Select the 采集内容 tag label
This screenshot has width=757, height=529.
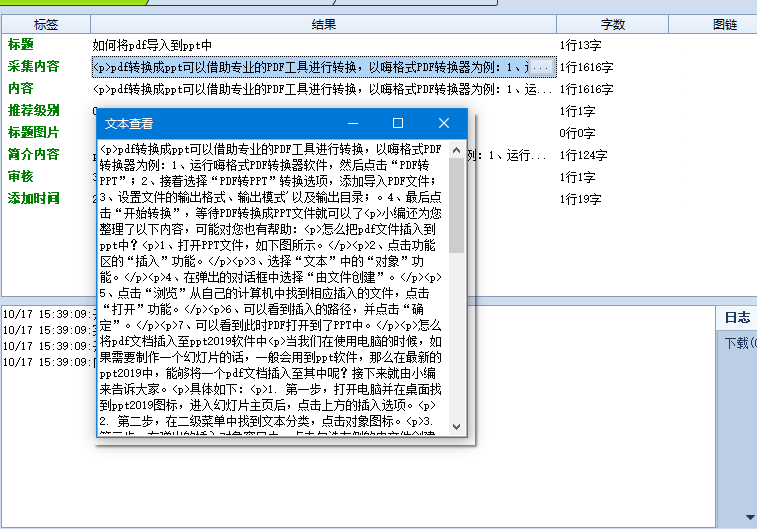[33, 66]
